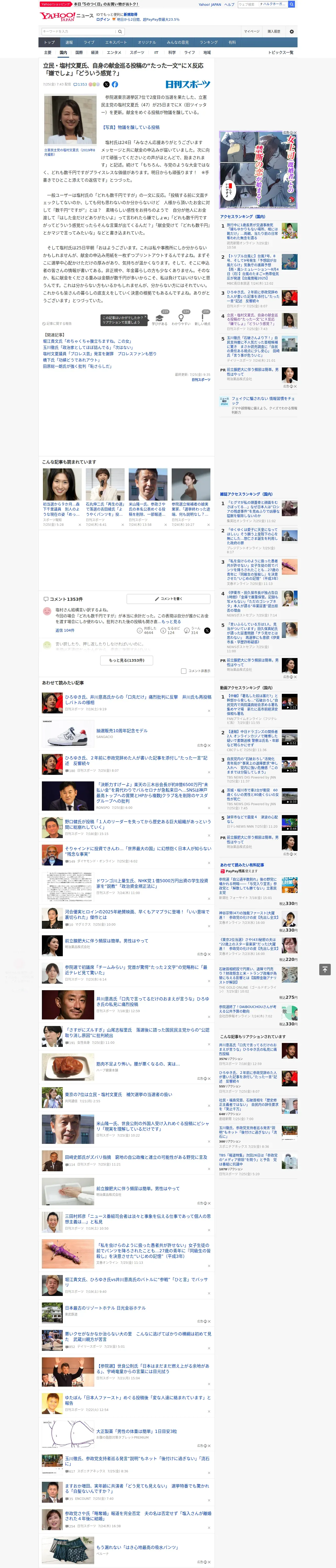Click the search magnifier beside the keyword field
Image resolution: width=336 pixels, height=1568 pixels.
120,32
